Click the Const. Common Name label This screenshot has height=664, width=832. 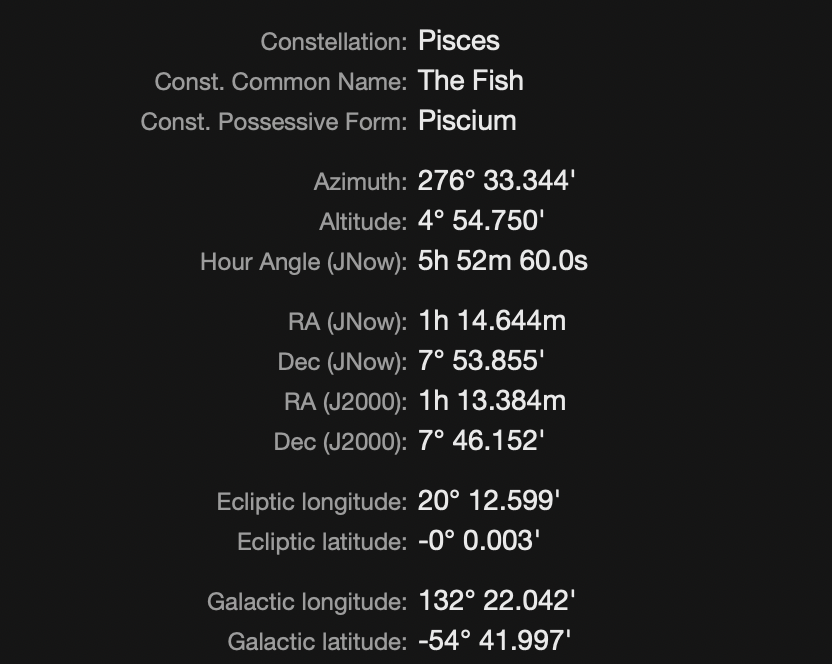280,82
